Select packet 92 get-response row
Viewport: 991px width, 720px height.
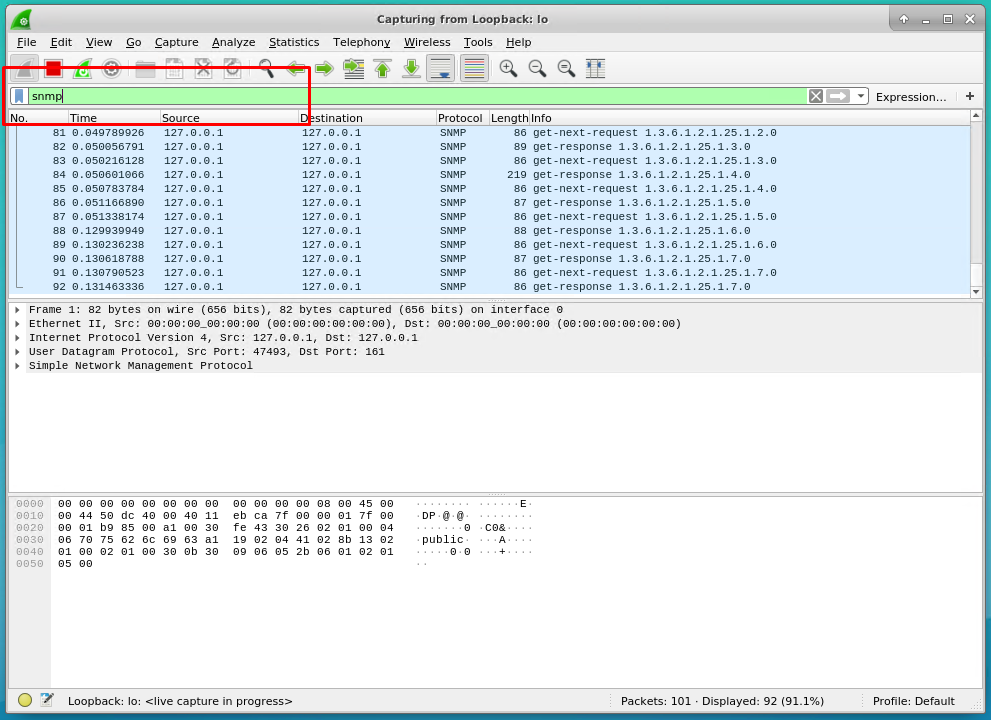[x=490, y=286]
